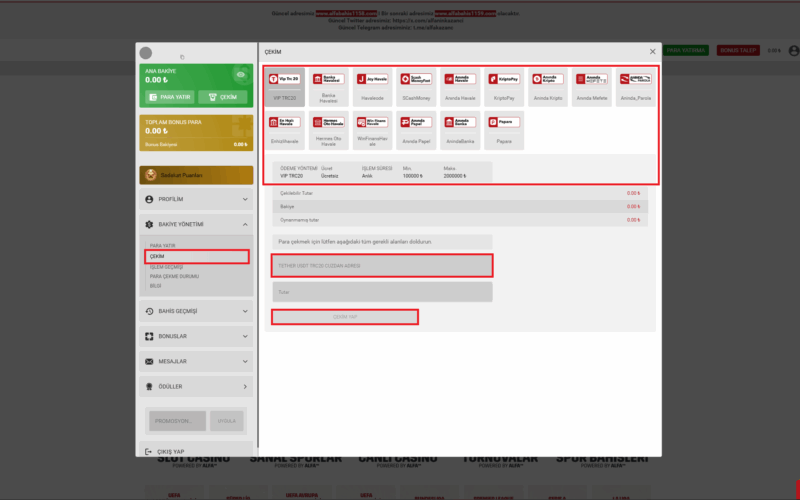
Task: Click the grey profile avatar circle
Action: [x=145, y=53]
